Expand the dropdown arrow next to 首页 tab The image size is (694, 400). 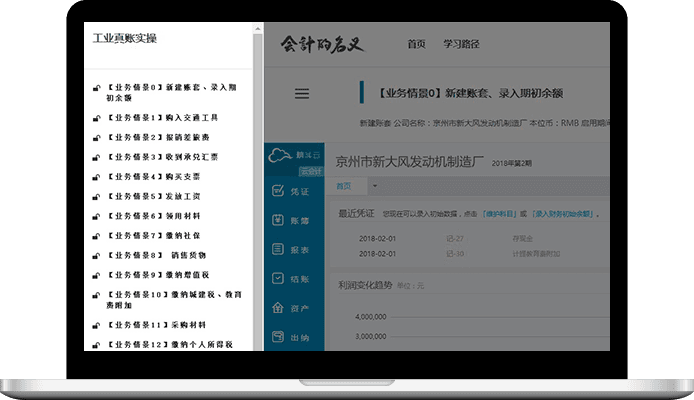click(x=374, y=186)
